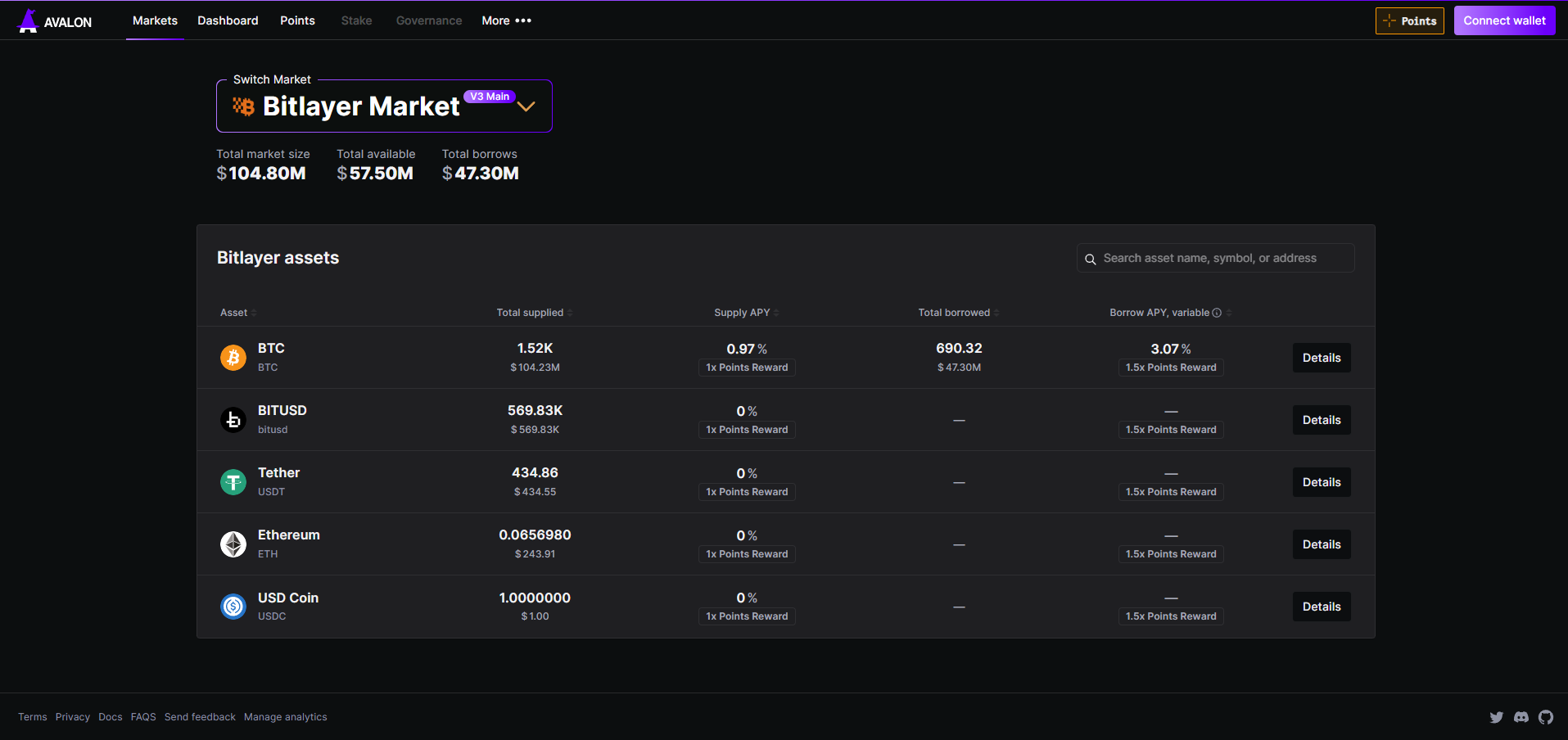
Task: Click BTC total supplied 1.52K
Action: pyautogui.click(x=535, y=348)
